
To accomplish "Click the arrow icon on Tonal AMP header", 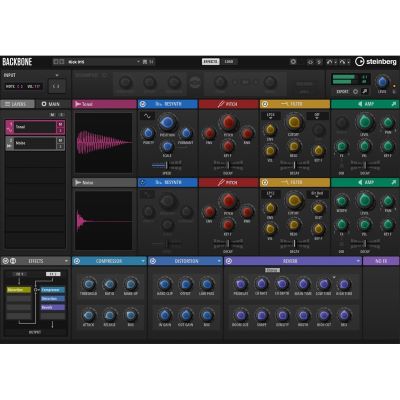I will click(394, 104).
